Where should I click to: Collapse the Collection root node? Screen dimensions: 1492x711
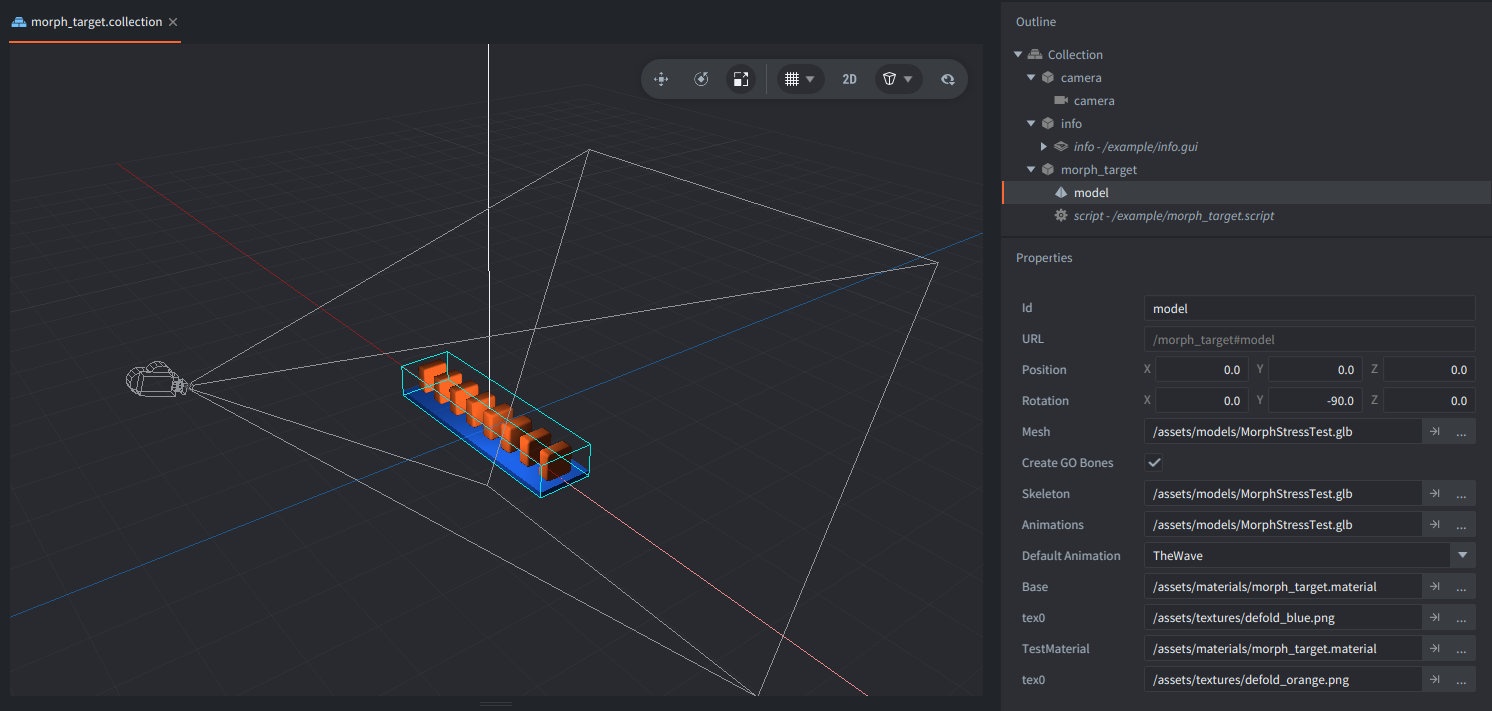[x=1019, y=55]
